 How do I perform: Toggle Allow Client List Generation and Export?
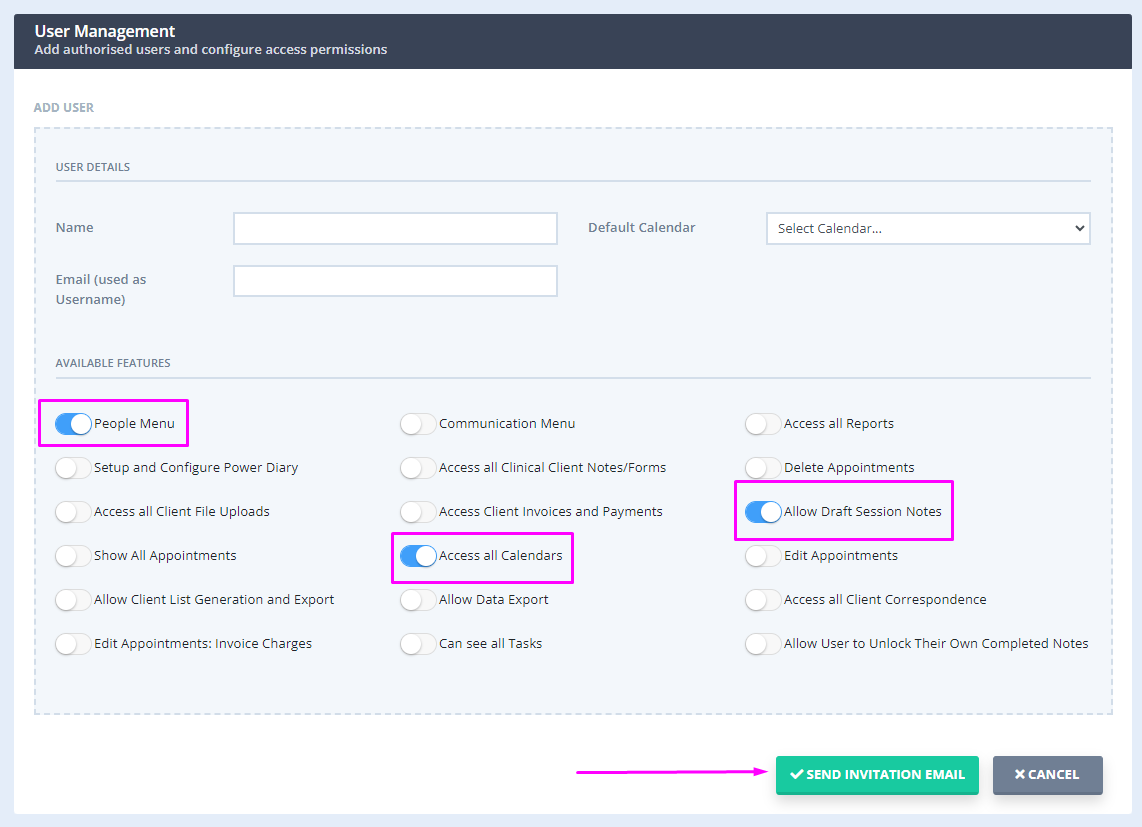72,599
